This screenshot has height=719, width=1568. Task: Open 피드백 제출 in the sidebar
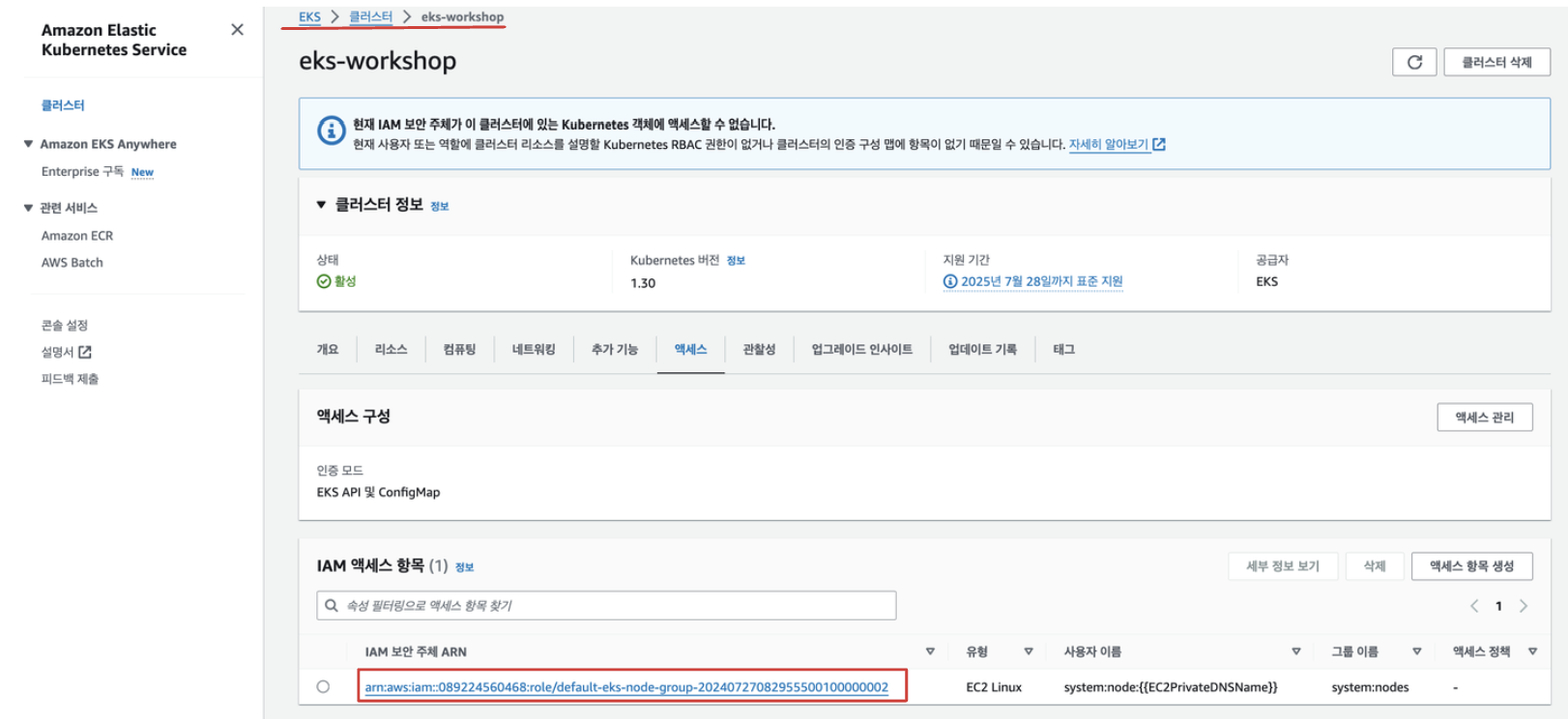click(70, 379)
